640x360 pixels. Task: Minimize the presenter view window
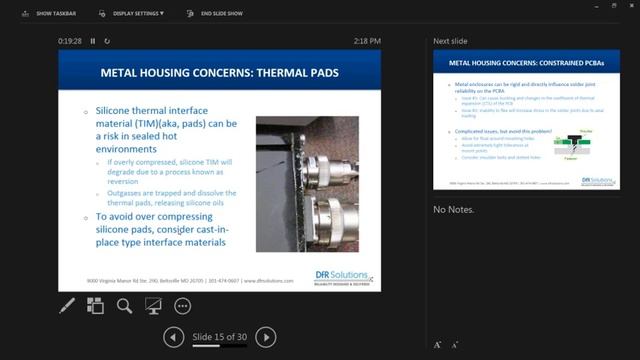(597, 6)
